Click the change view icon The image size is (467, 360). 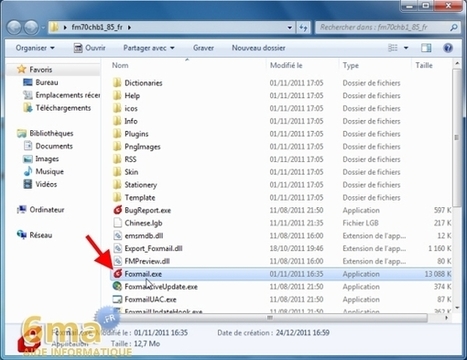[x=393, y=48]
